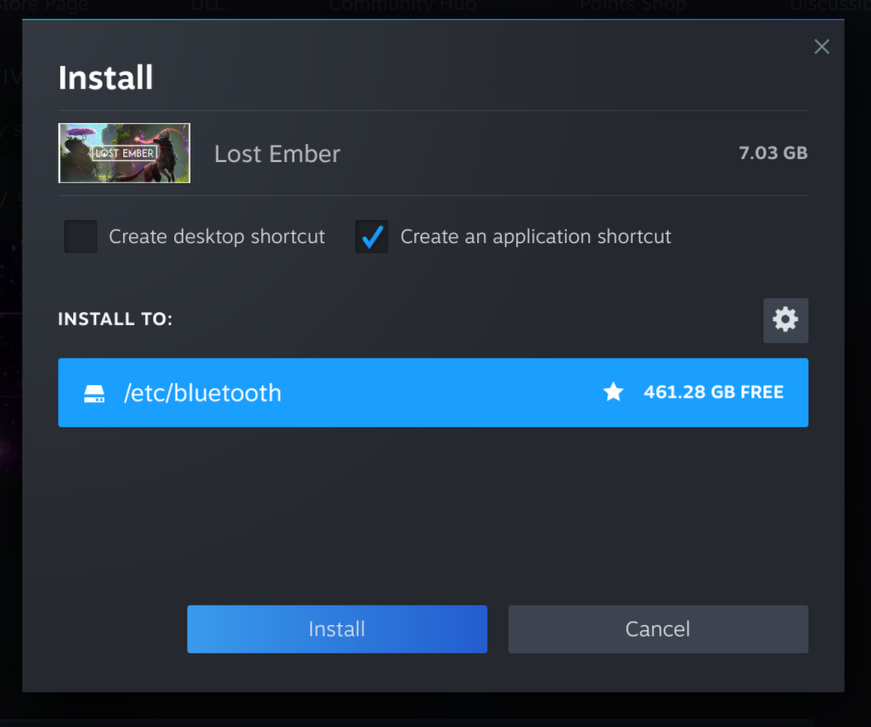Open install location settings gear
The image size is (871, 727).
(785, 320)
